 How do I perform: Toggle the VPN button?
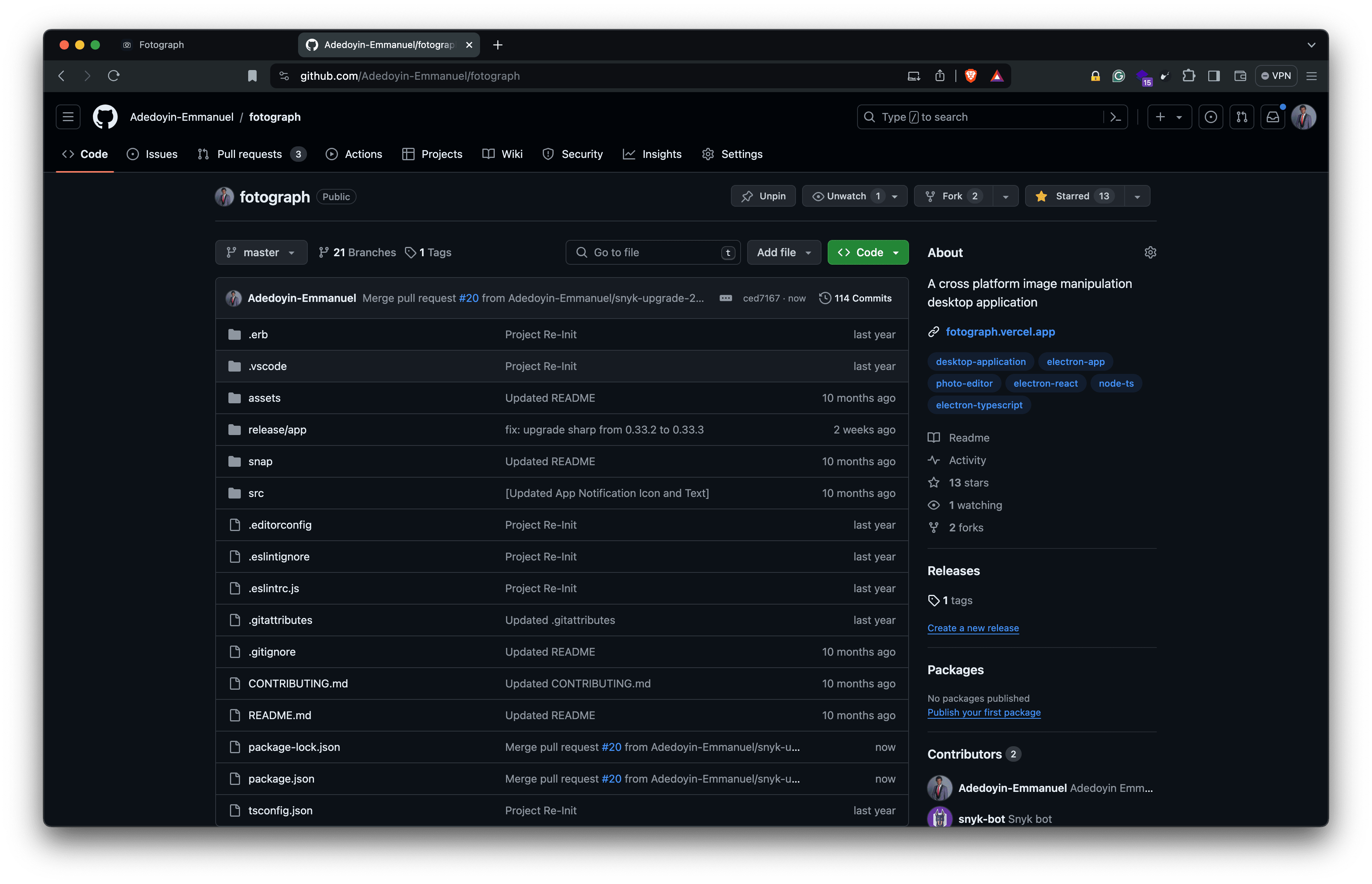click(1276, 76)
